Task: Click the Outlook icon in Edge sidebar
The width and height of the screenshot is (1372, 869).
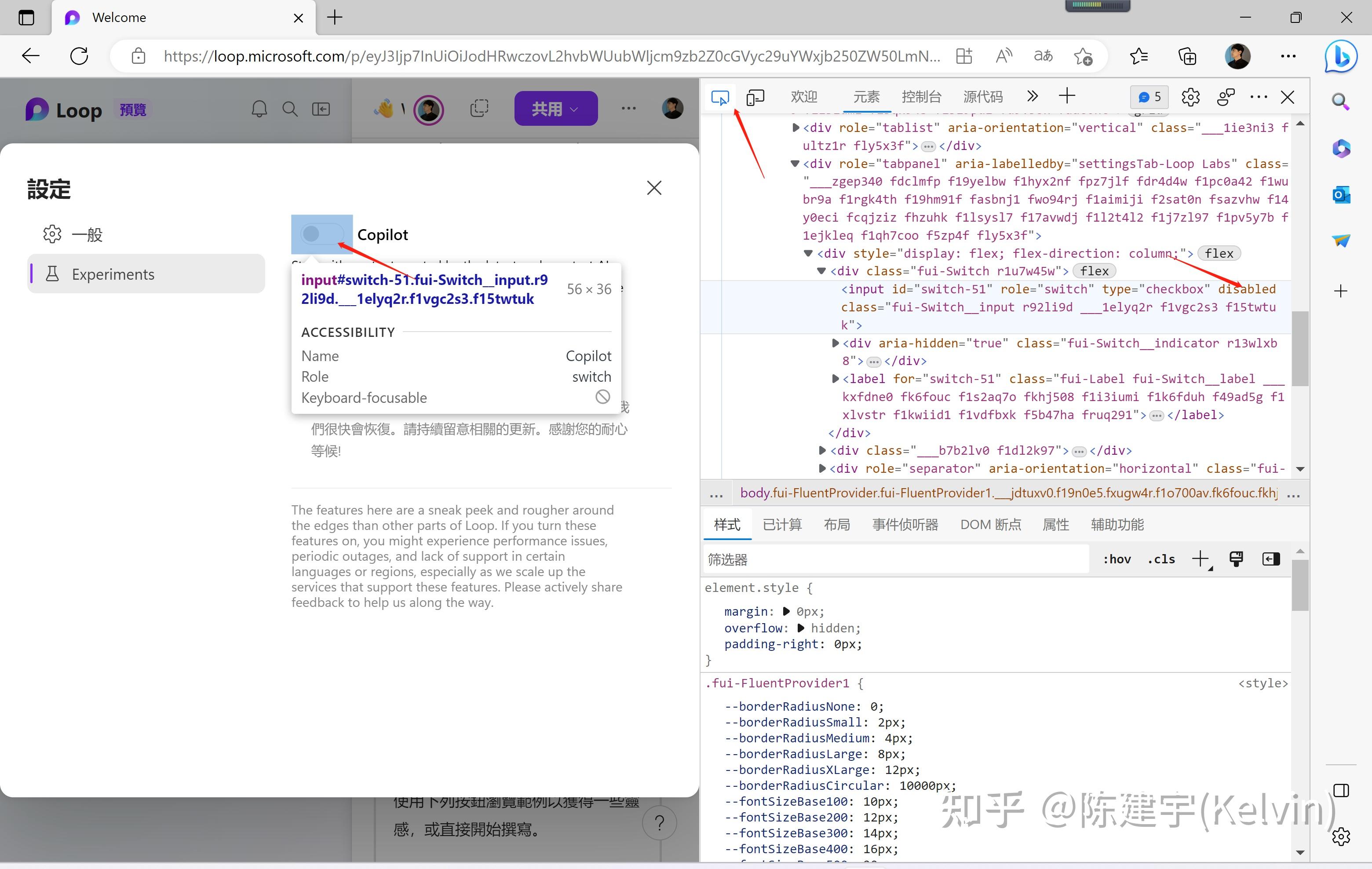Action: (1341, 195)
